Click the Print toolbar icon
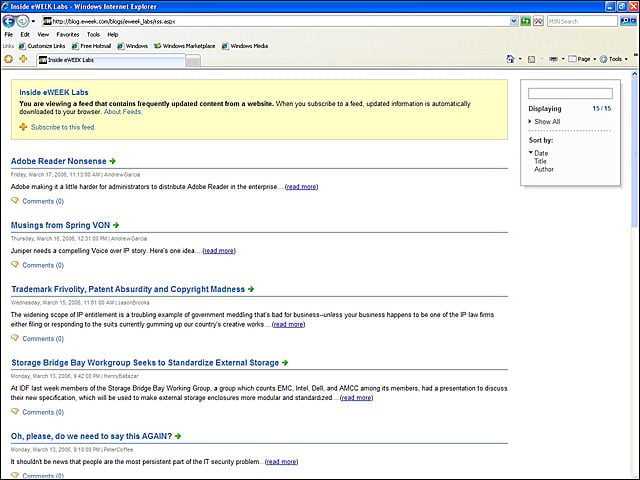This screenshot has width=640, height=480. 553,59
